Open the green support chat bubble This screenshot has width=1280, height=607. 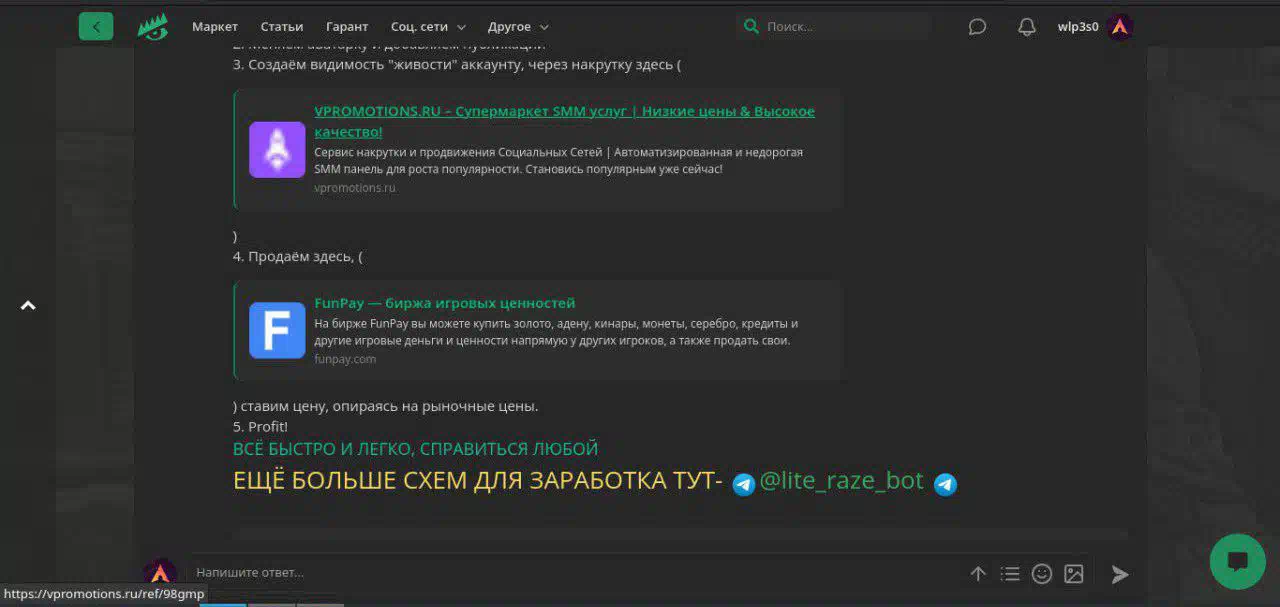pyautogui.click(x=1237, y=561)
